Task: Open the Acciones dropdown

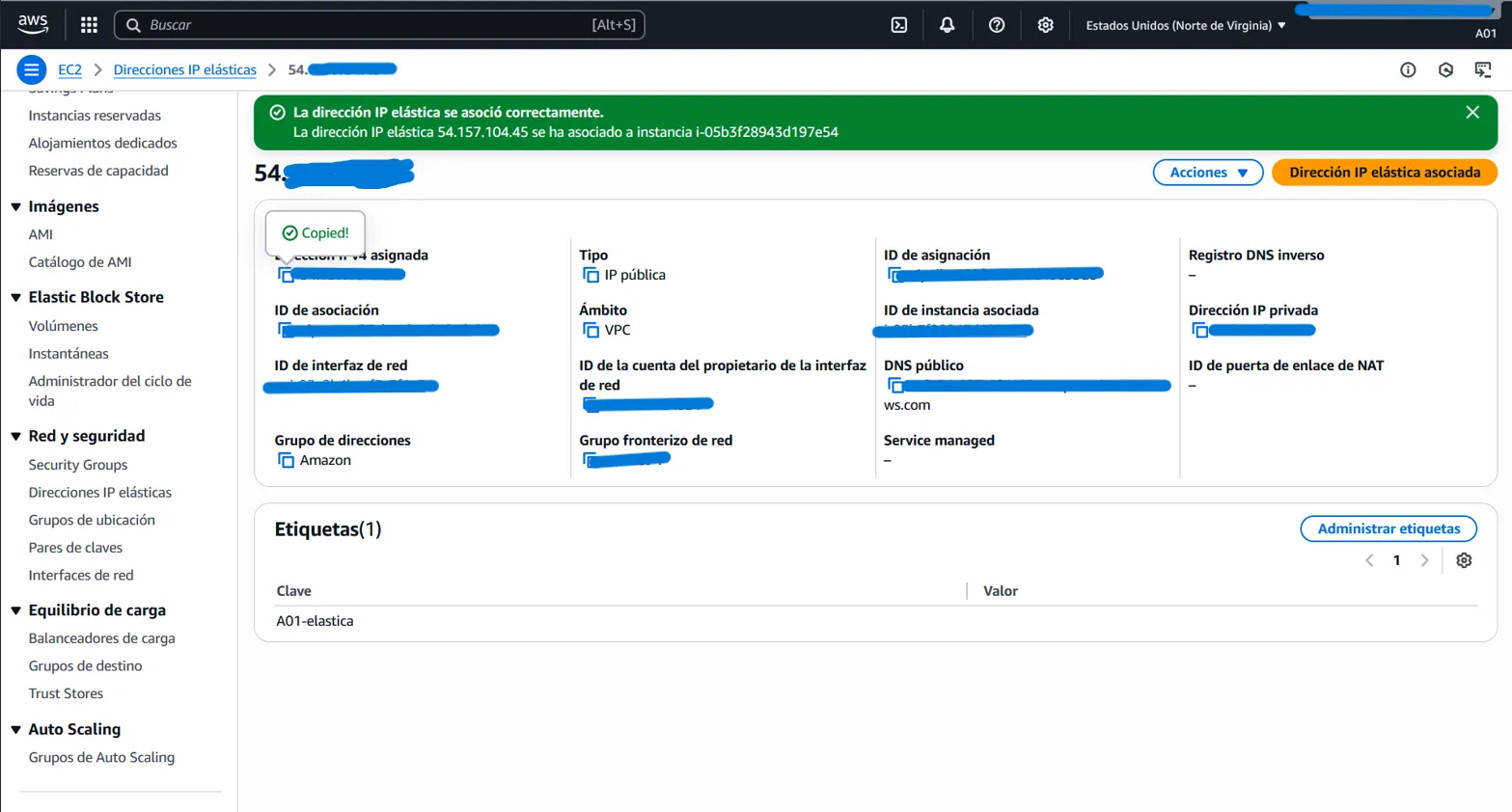Action: click(x=1207, y=173)
